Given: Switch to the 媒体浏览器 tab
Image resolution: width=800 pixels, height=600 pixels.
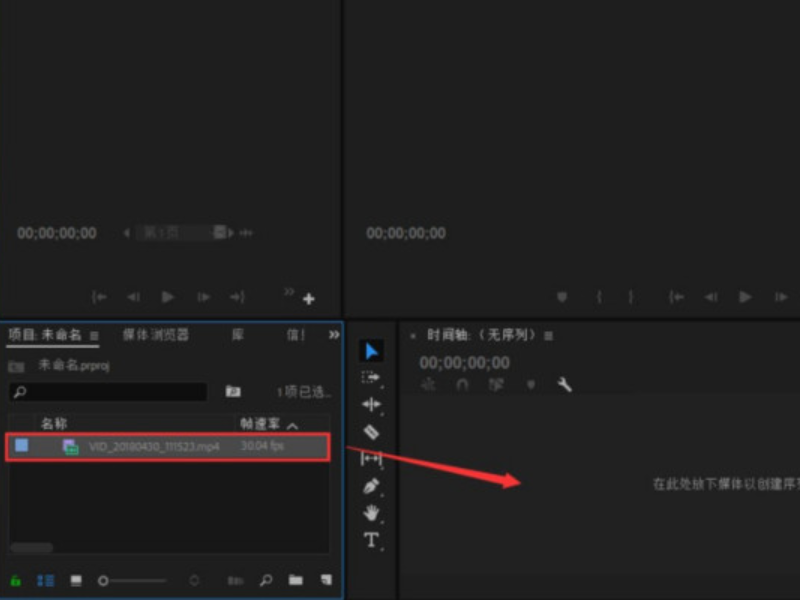Looking at the screenshot, I should (156, 335).
